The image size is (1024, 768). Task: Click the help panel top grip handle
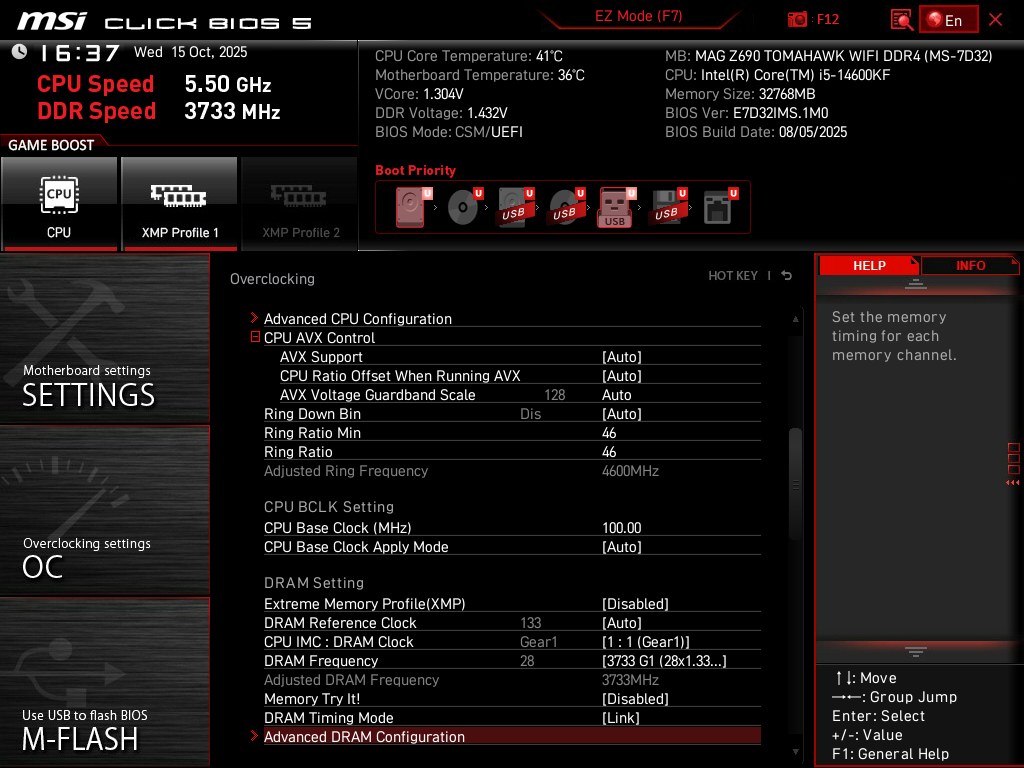click(x=916, y=283)
